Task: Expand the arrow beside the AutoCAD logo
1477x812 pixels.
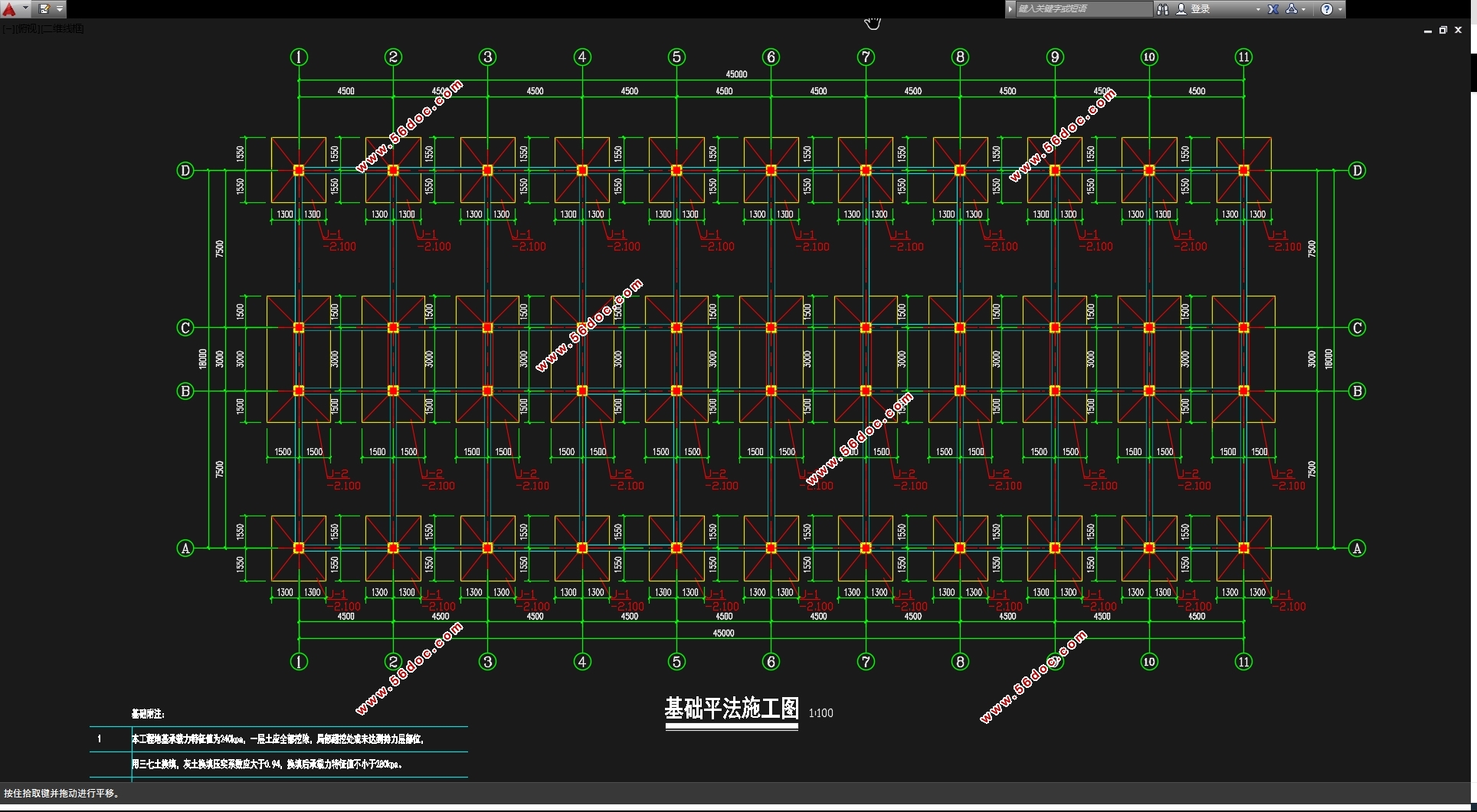Action: [x=25, y=9]
